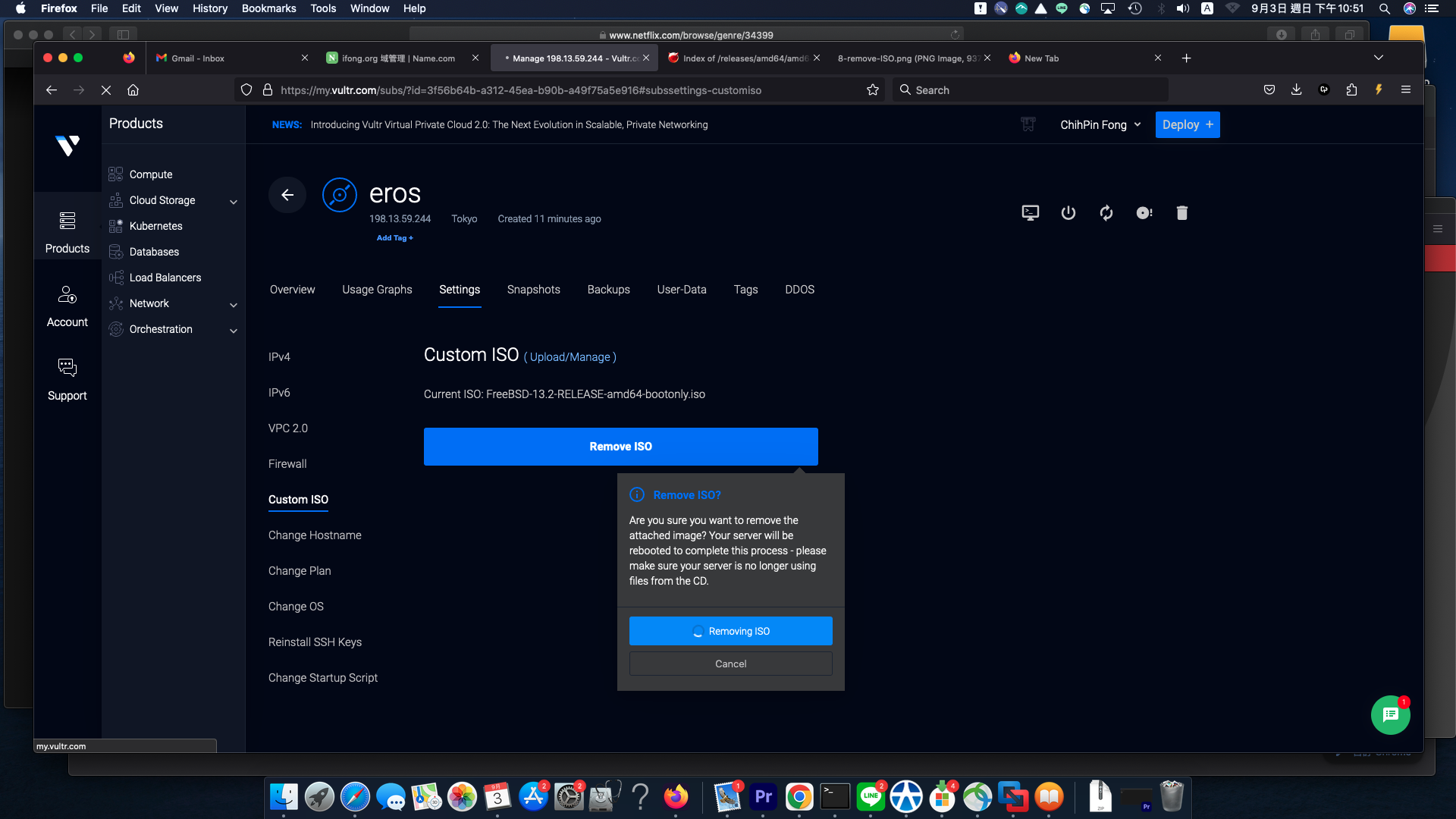Click the server restart icon
The image size is (1456, 819).
pos(1106,213)
